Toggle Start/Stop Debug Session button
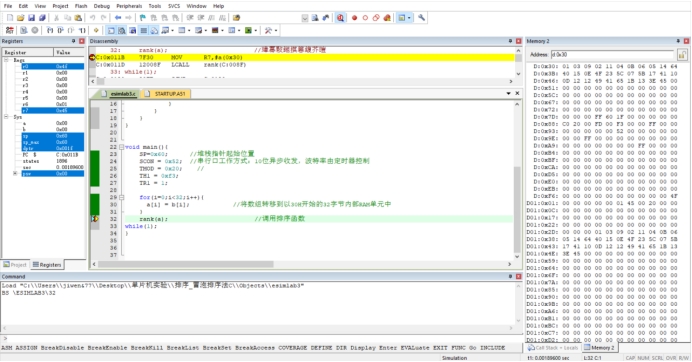The image size is (692, 362). 340,18
